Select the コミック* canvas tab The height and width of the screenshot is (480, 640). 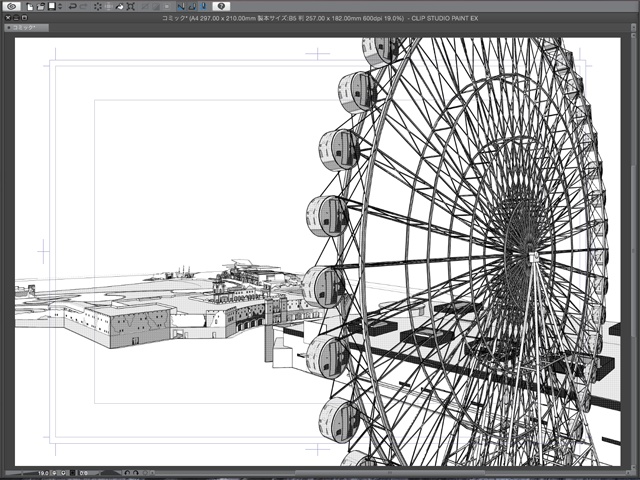(27, 28)
